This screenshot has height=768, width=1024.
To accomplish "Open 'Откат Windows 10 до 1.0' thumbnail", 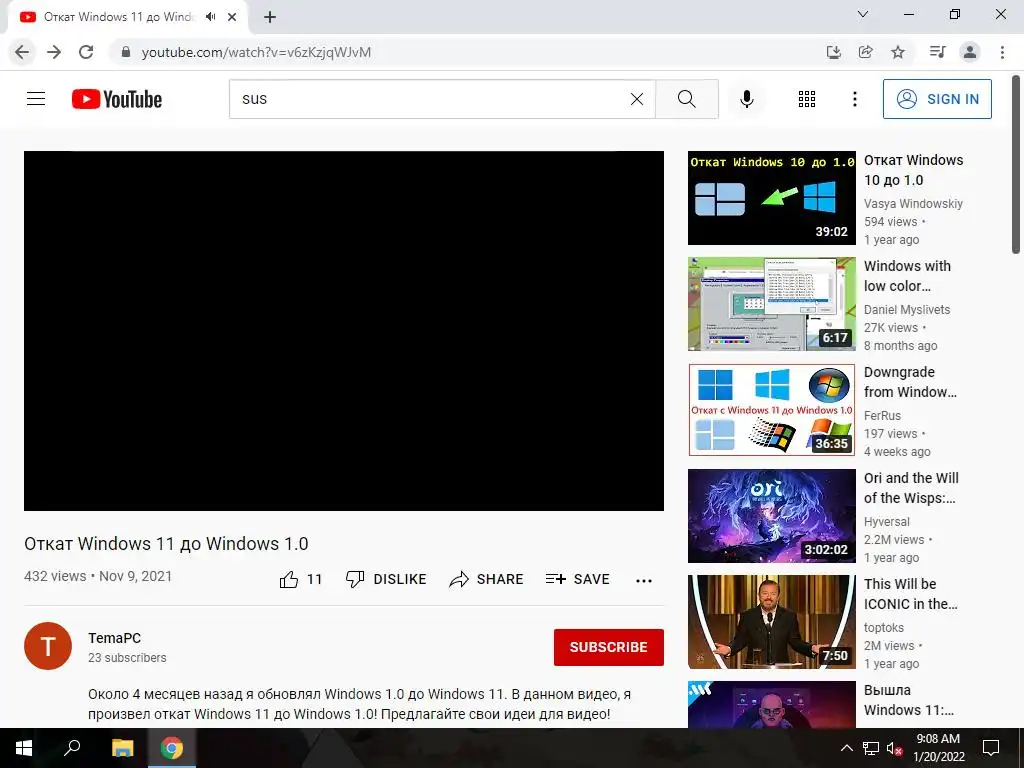I will [771, 198].
